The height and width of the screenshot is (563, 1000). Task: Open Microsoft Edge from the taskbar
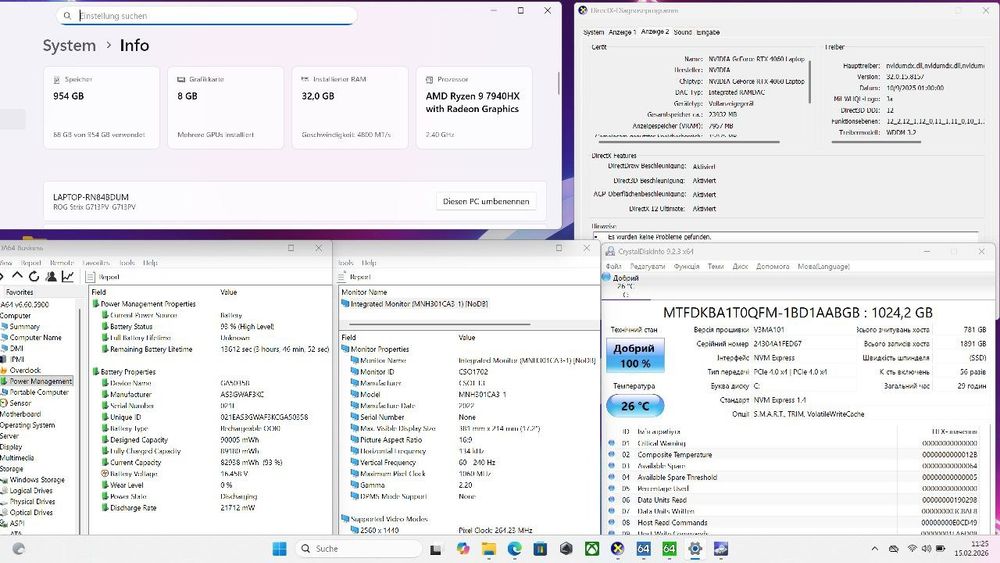[514, 548]
